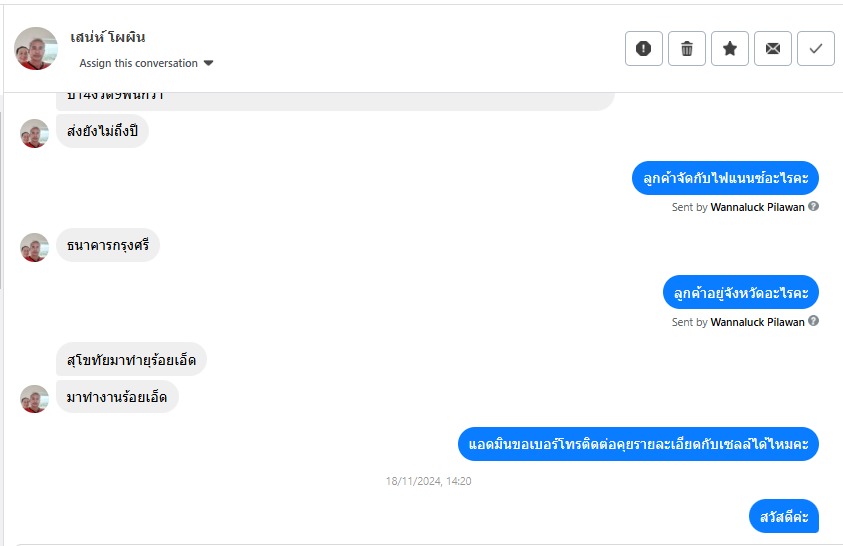
Task: Select blue bubble asking ลูกค้าอยู่จังหวัดอะไรคะ
Action: pyautogui.click(x=741, y=292)
